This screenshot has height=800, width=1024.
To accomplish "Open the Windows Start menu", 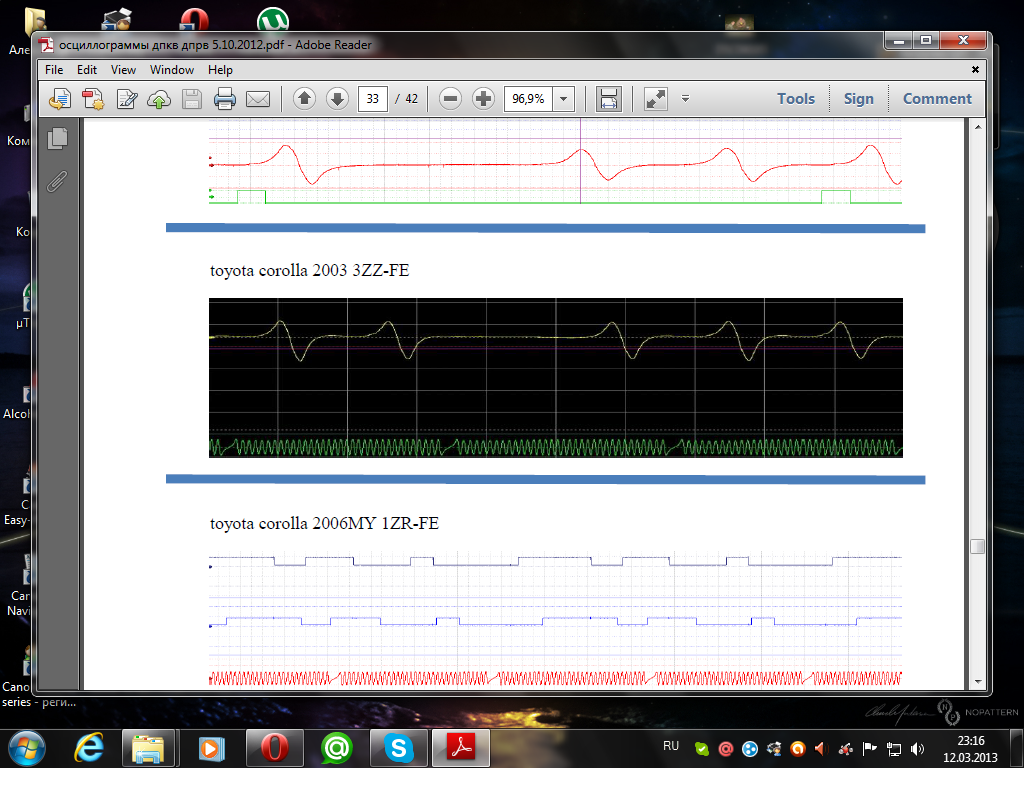I will coord(27,748).
